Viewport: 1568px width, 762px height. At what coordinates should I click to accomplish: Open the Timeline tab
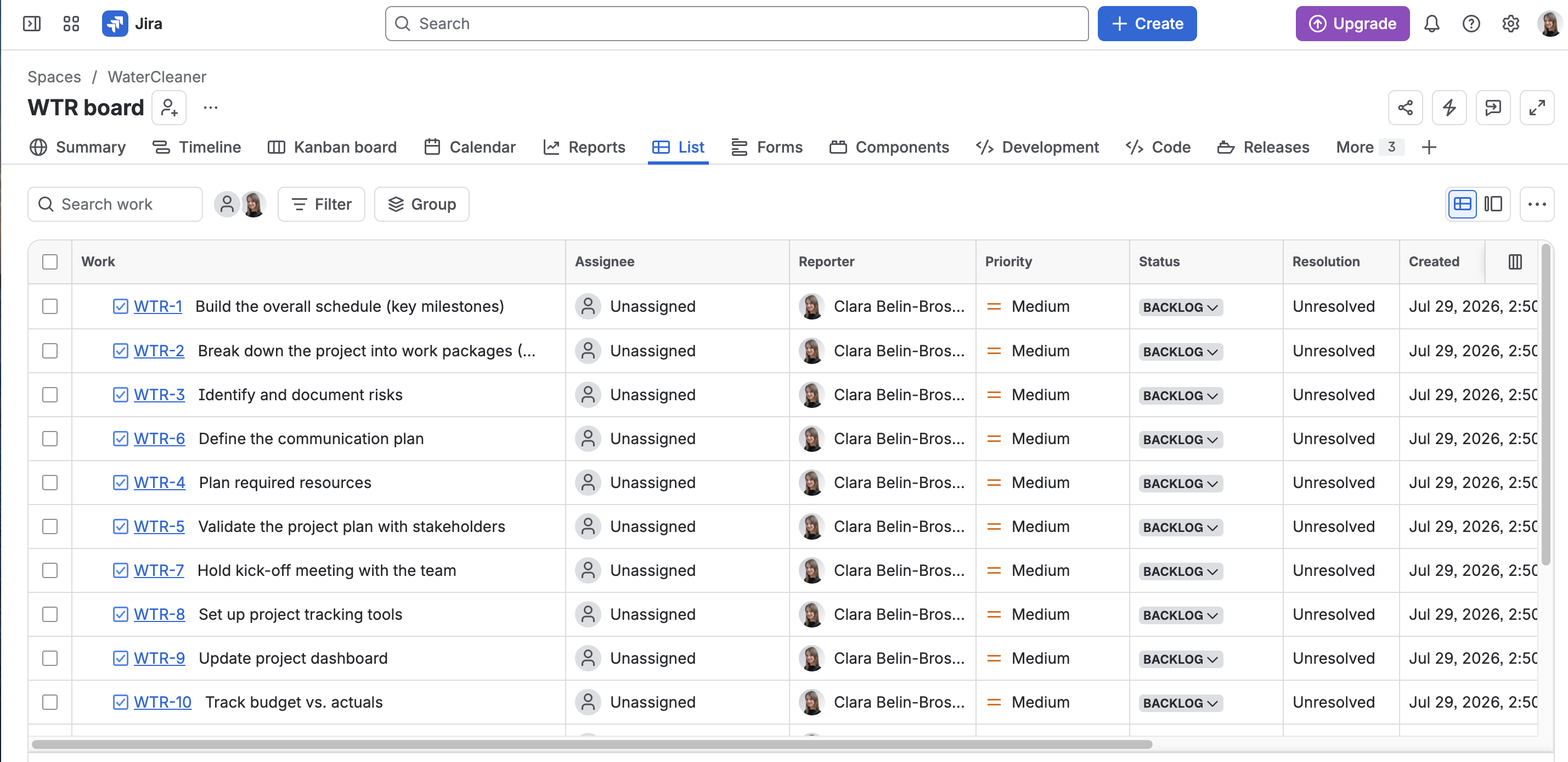pyautogui.click(x=196, y=148)
